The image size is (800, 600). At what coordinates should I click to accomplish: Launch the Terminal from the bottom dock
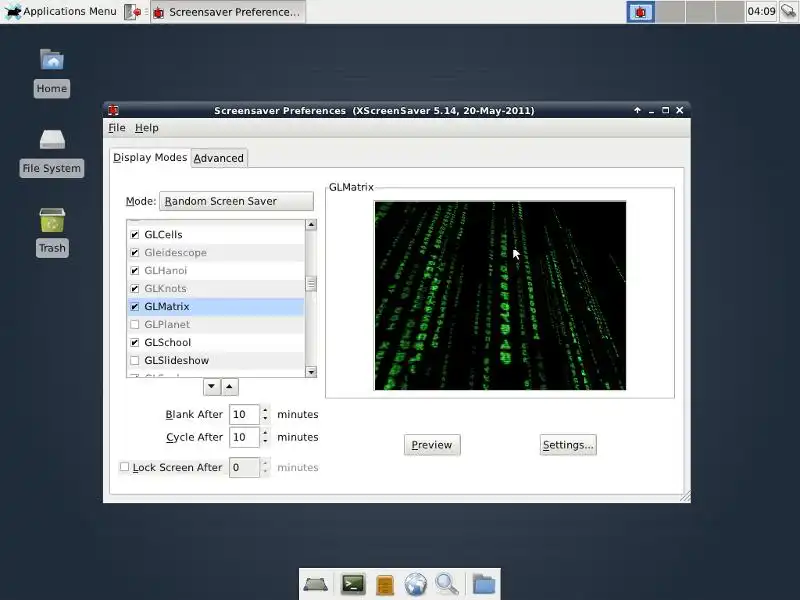(x=353, y=584)
